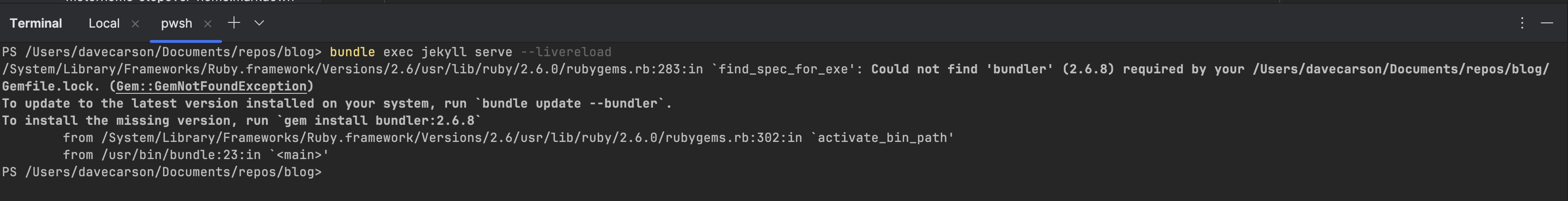Click the 'gem install bundler:2.6.8' command text
The width and height of the screenshot is (1568, 201).
pyautogui.click(x=378, y=121)
